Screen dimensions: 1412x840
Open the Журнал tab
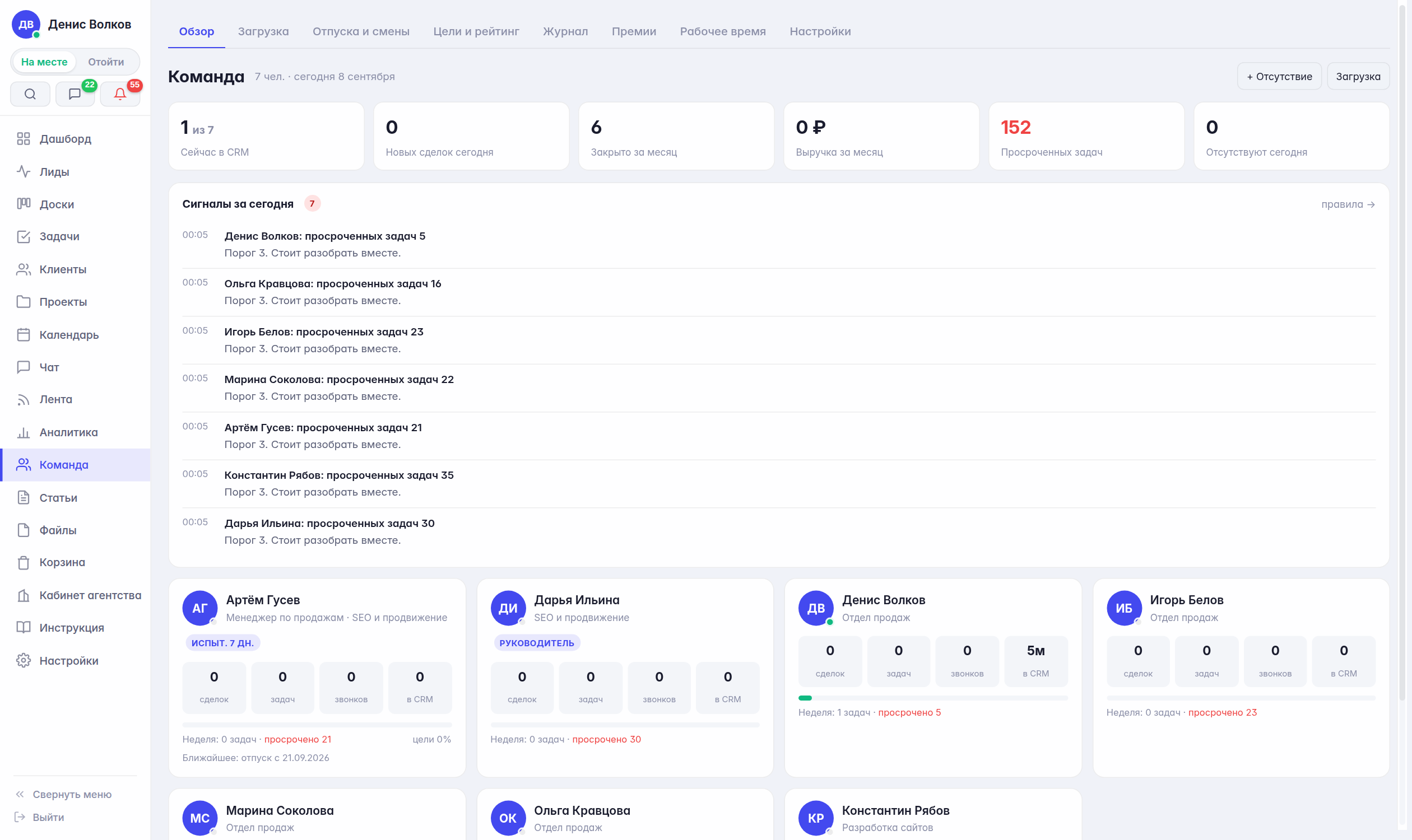(x=565, y=31)
